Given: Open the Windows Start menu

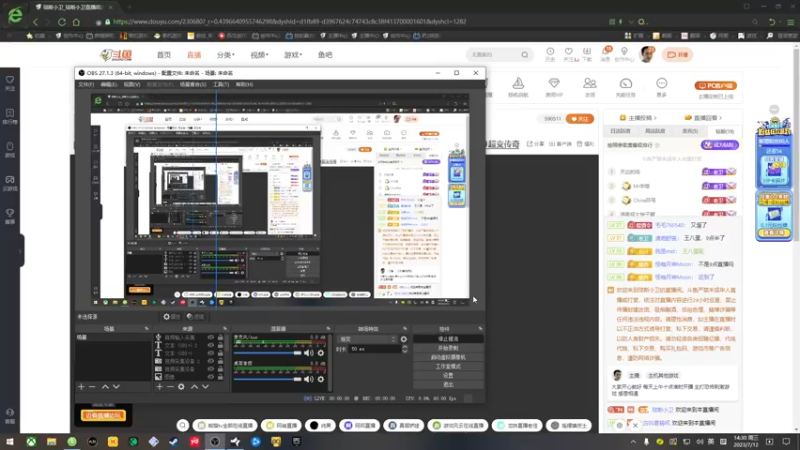Looking at the screenshot, I should click(x=10, y=441).
